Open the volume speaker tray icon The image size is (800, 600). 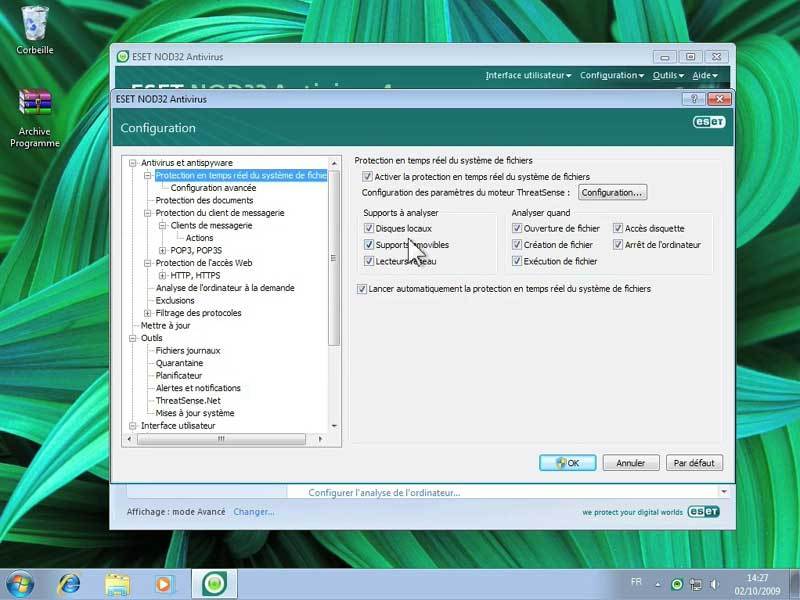714,585
